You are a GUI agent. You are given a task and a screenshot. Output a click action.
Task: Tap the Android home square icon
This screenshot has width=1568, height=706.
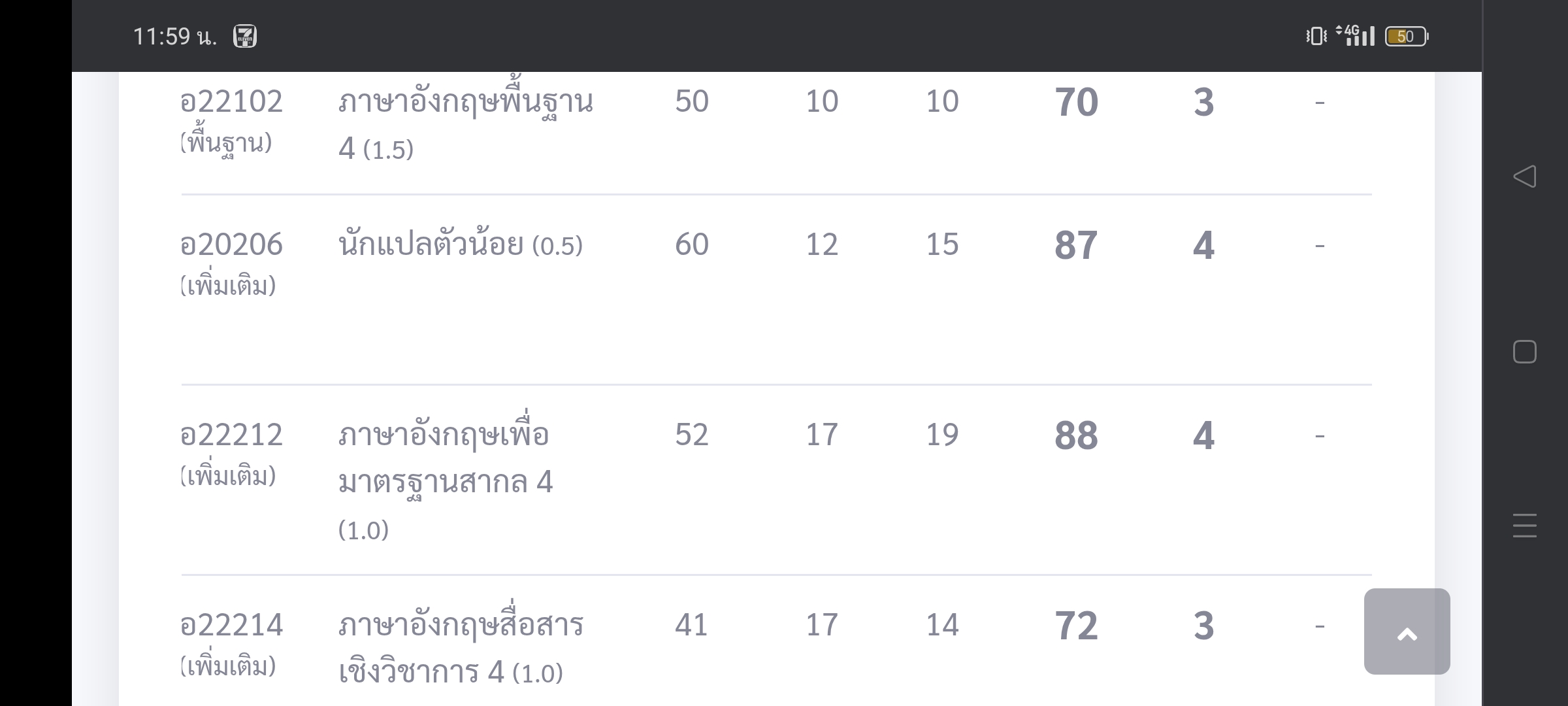(1524, 352)
